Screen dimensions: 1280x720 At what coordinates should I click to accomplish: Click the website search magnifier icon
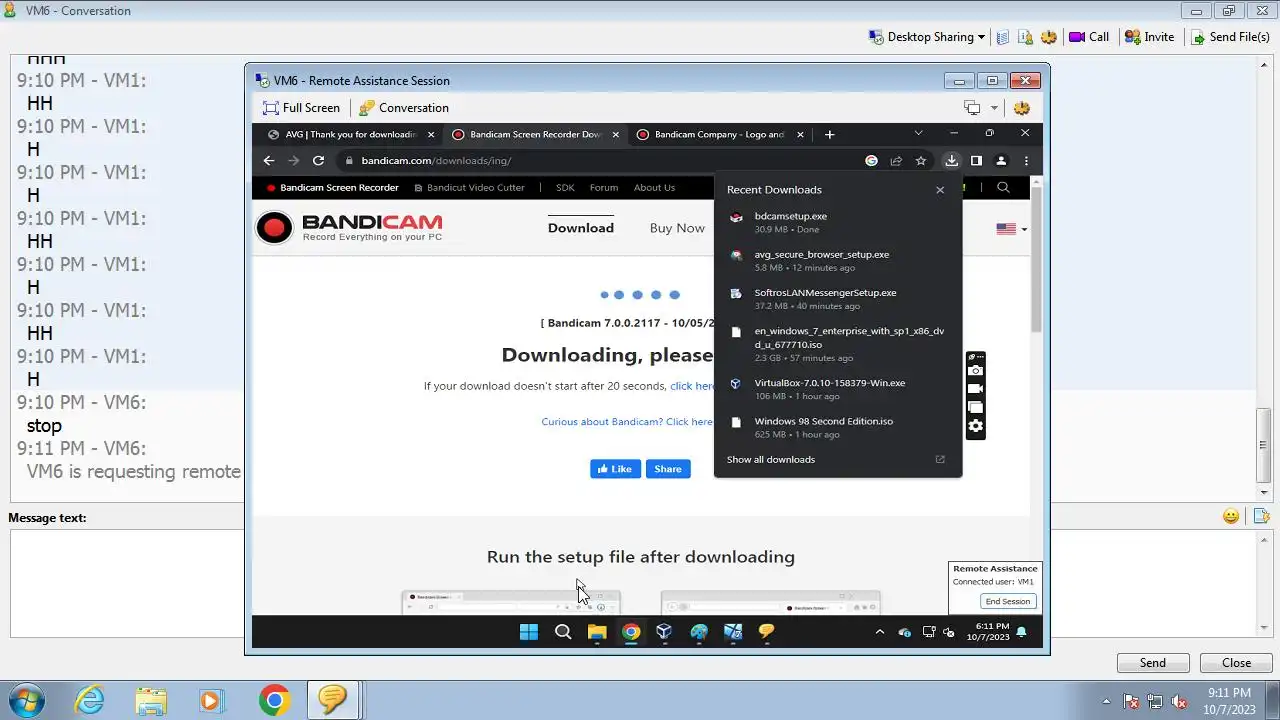(x=1003, y=187)
